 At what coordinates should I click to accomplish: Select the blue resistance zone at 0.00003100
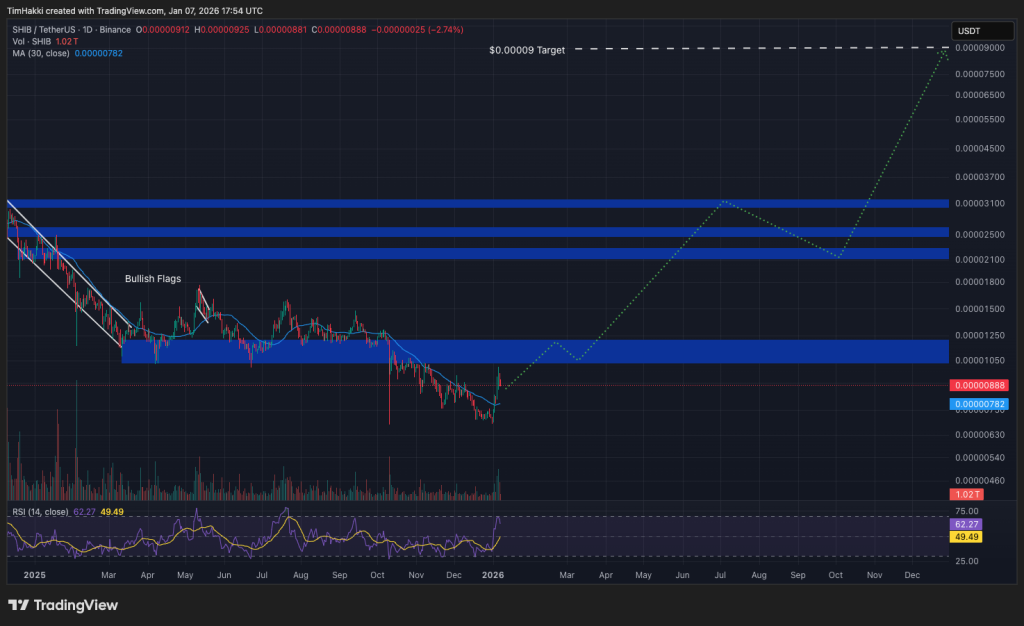477,204
